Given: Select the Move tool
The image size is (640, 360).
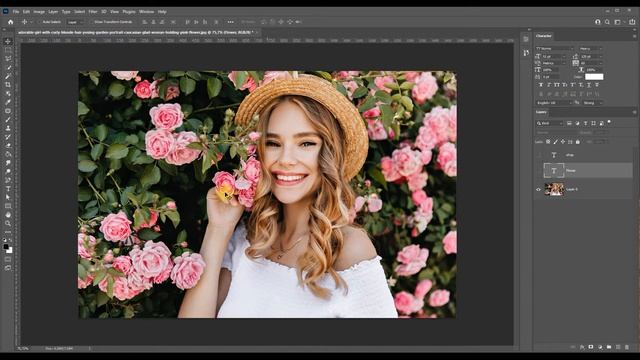Looking at the screenshot, I should coord(8,42).
